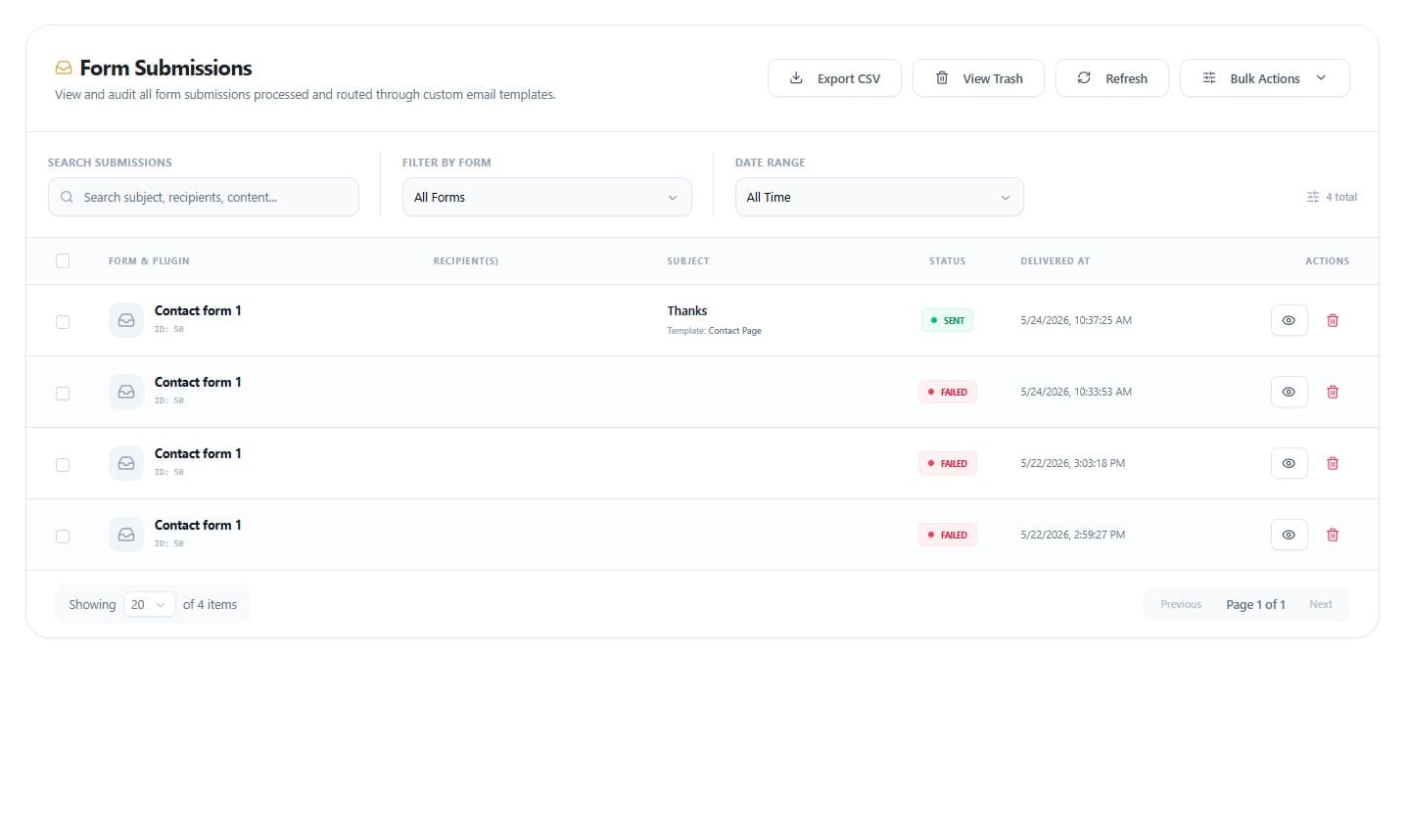This screenshot has height=840, width=1407.
Task: Click the Next pagination button
Action: tap(1320, 604)
